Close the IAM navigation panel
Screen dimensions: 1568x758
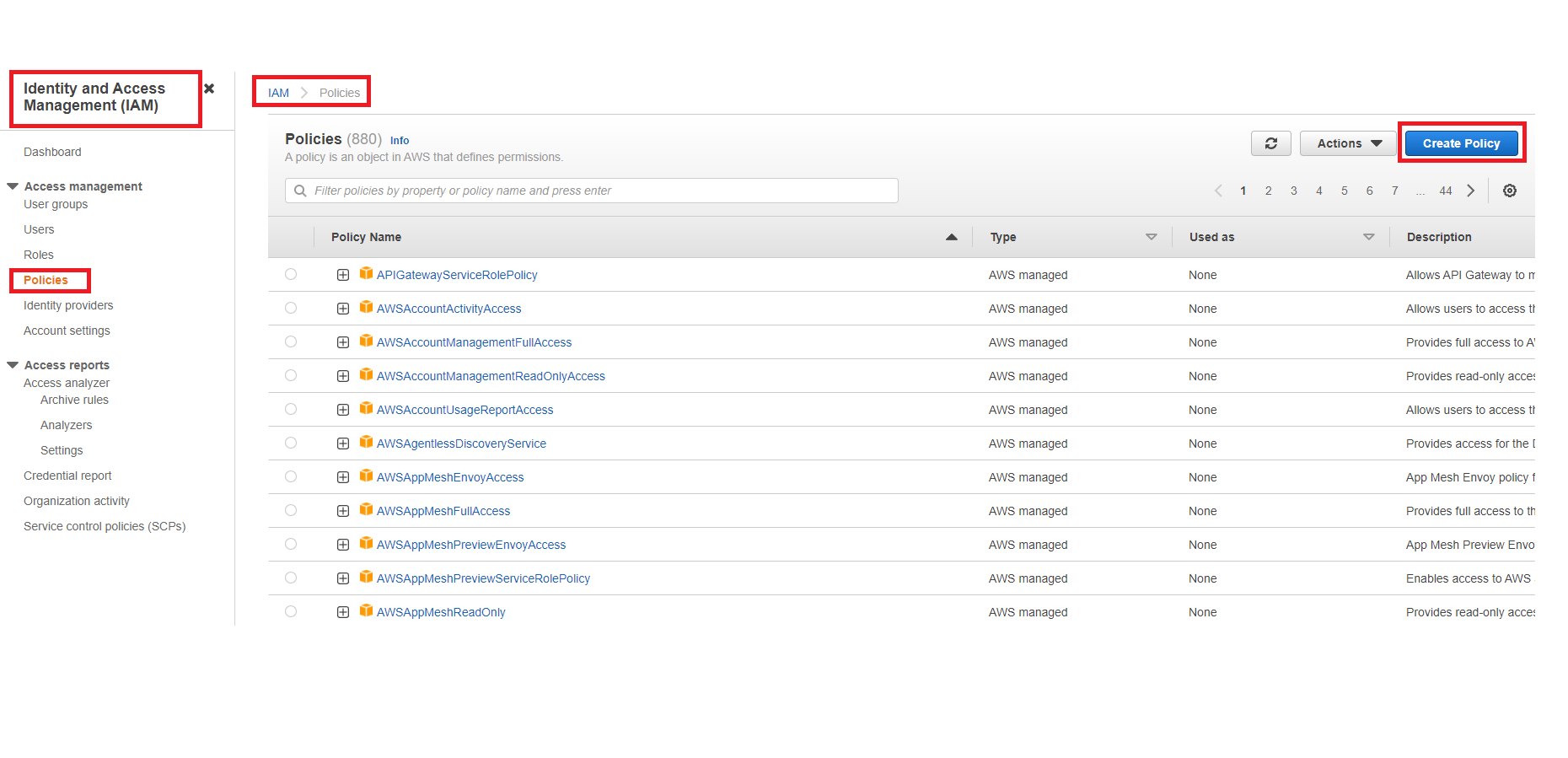click(209, 89)
